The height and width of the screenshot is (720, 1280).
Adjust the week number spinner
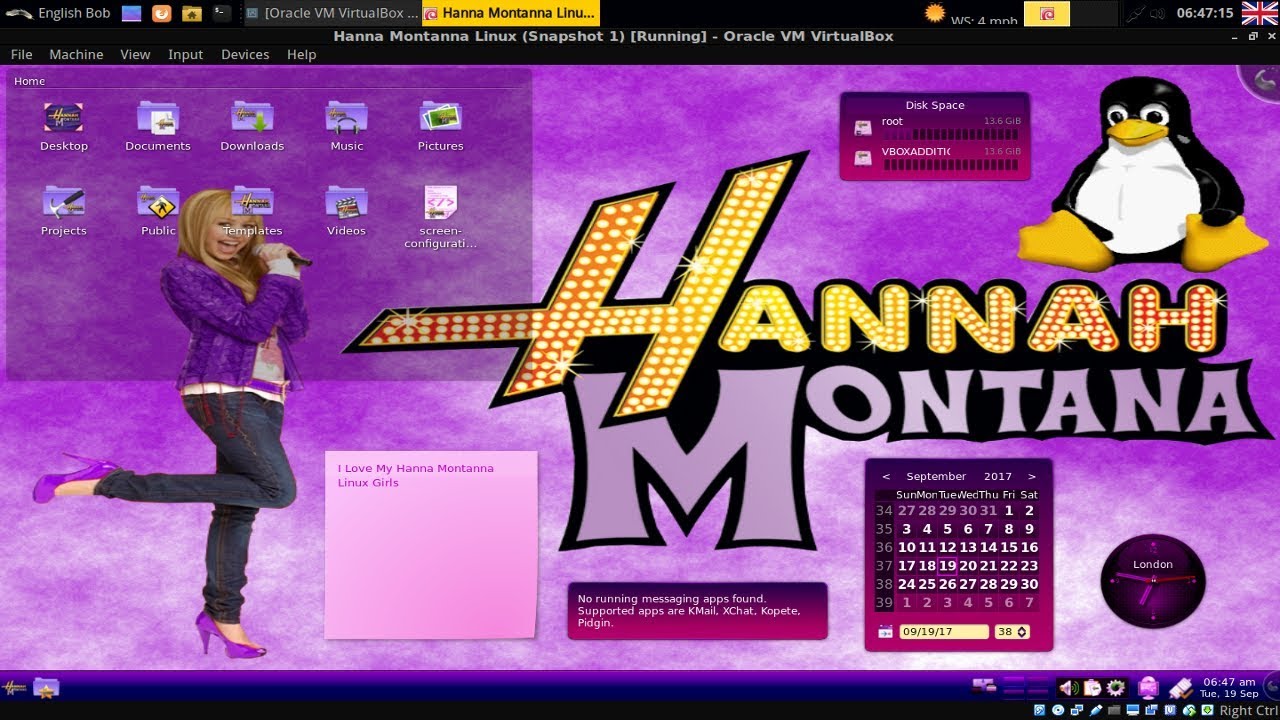(x=1012, y=632)
